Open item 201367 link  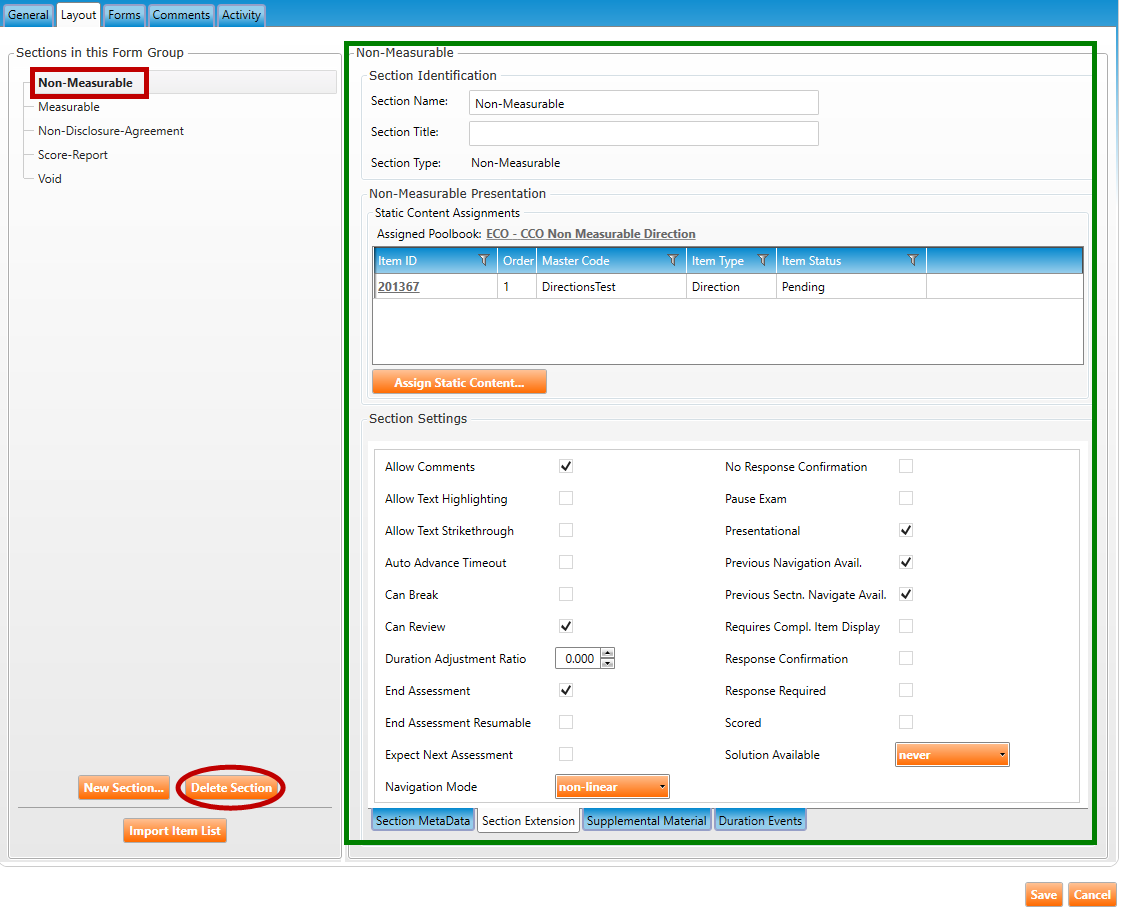coord(398,287)
